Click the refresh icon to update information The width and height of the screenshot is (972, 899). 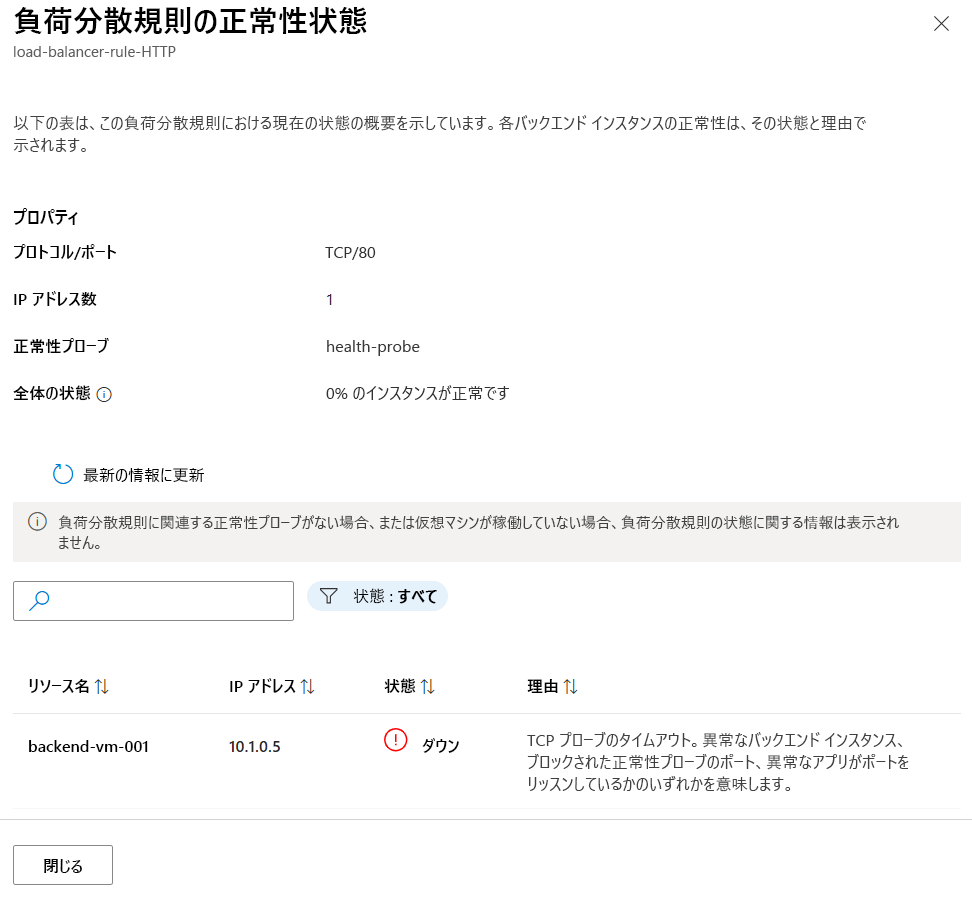(63, 474)
